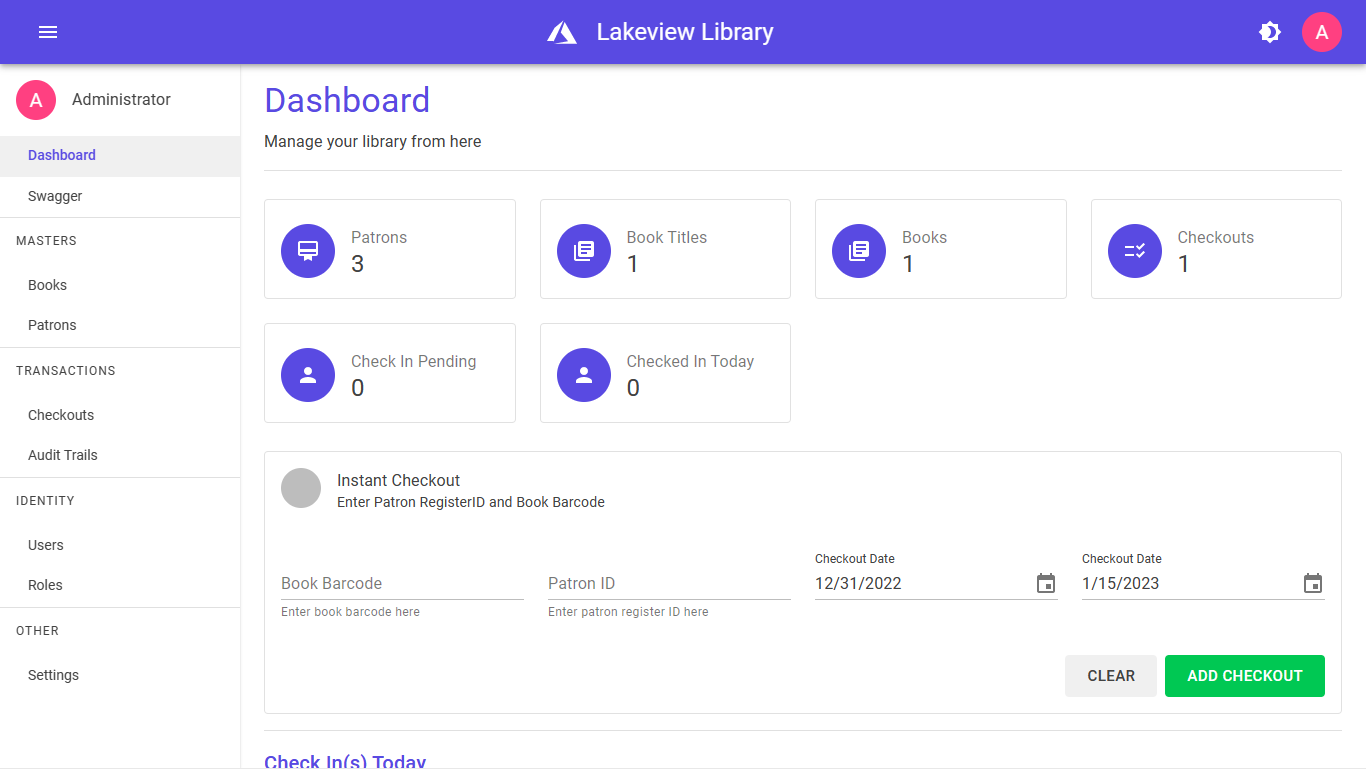The width and height of the screenshot is (1366, 769).
Task: Click the Checkouts card icon
Action: tap(1135, 250)
